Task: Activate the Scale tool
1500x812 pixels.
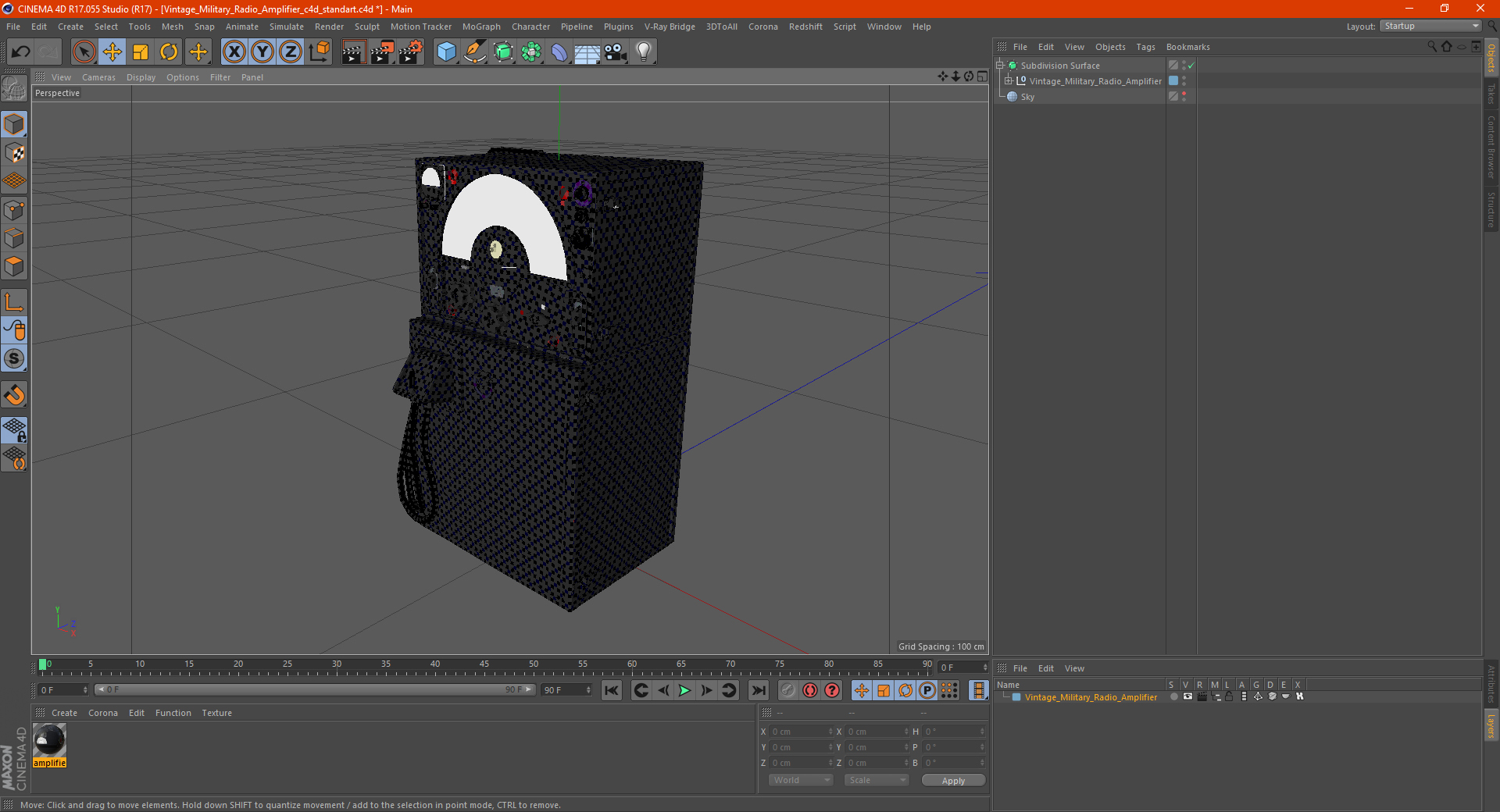Action: (x=141, y=52)
